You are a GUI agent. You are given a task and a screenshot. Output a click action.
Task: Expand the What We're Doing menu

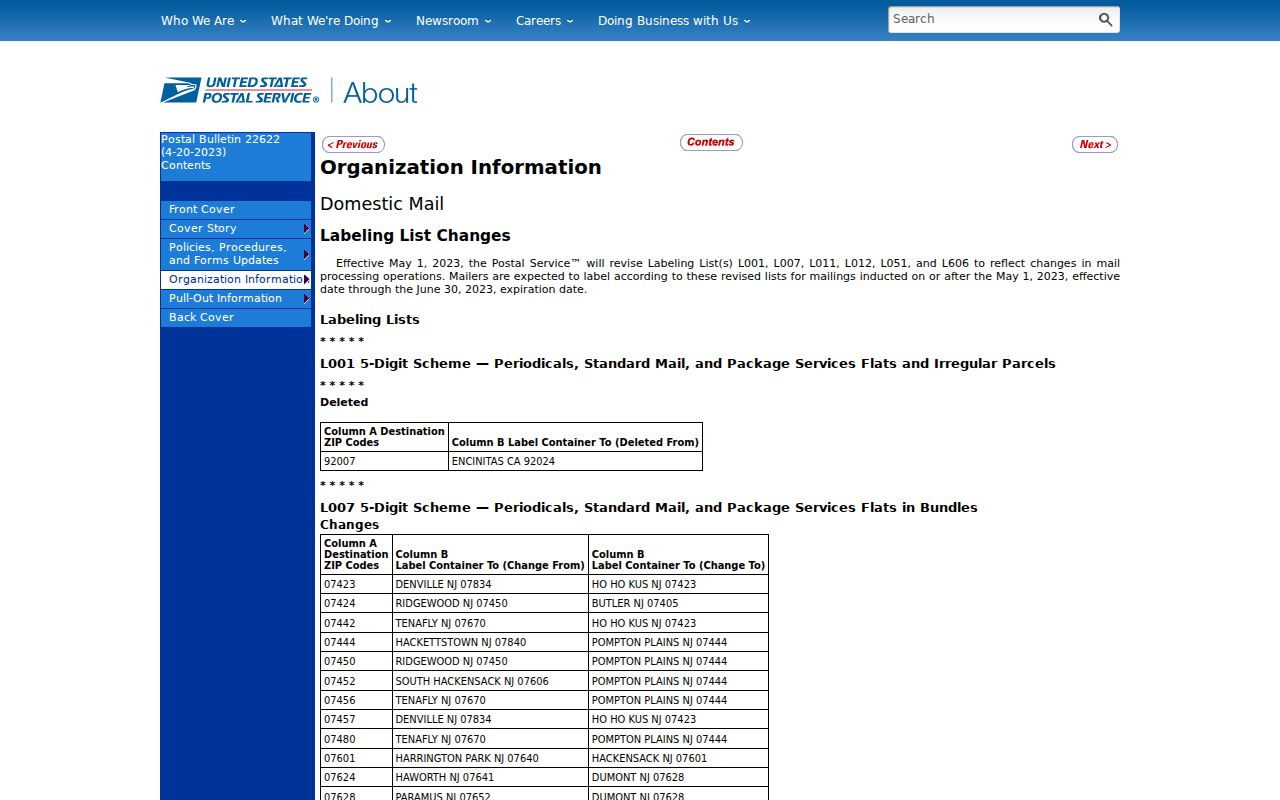coord(331,20)
